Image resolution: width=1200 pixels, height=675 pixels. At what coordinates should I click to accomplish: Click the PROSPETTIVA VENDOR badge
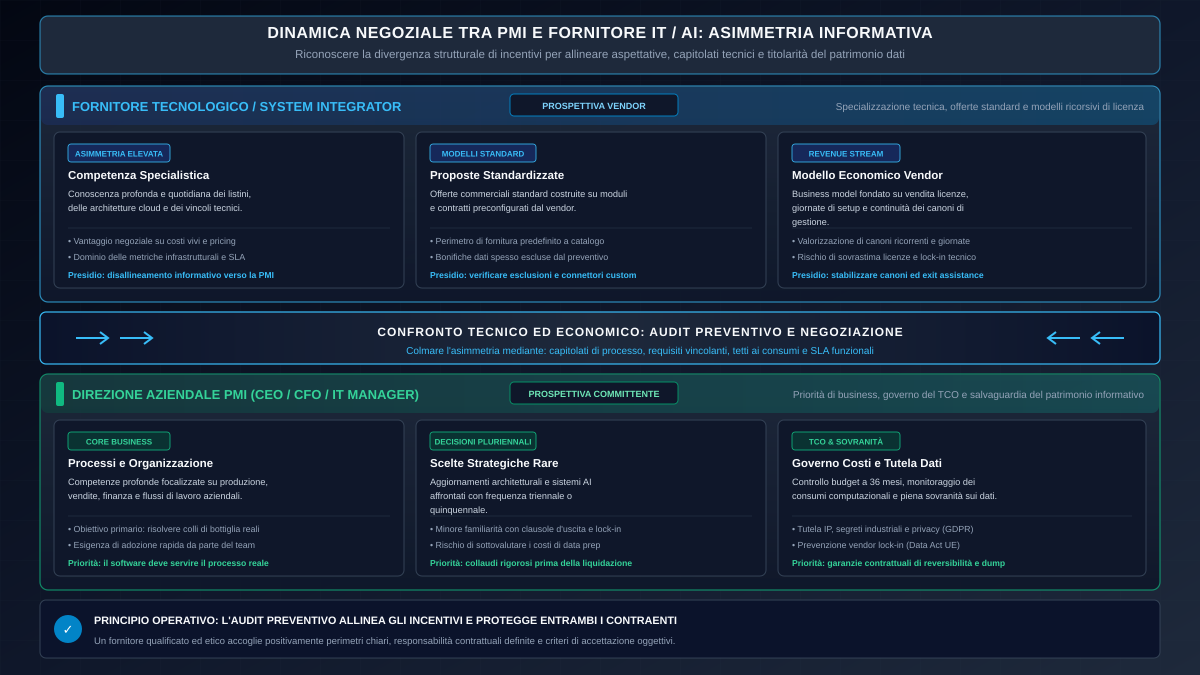(x=594, y=105)
